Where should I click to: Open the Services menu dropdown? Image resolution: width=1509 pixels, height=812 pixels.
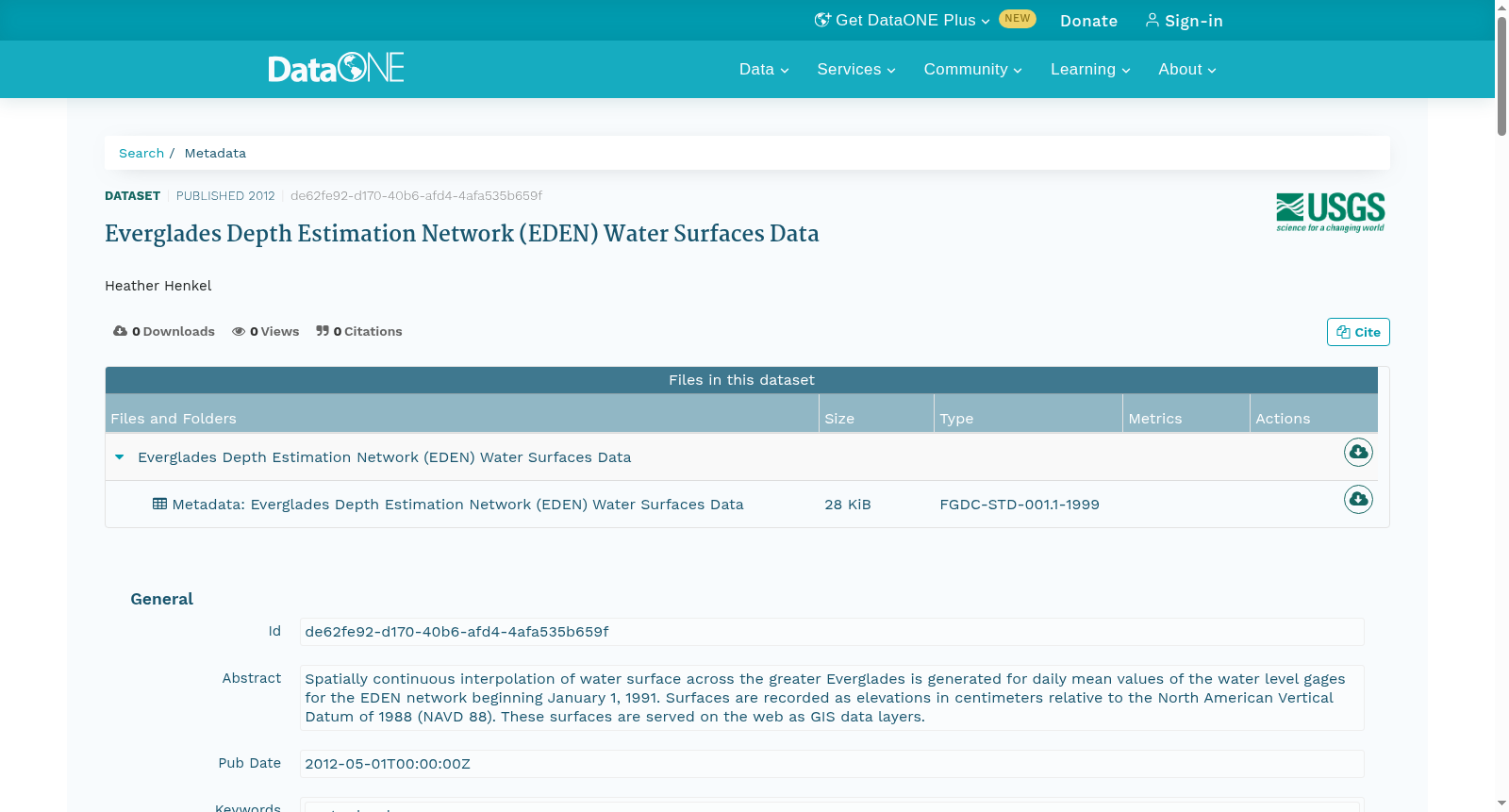point(856,70)
